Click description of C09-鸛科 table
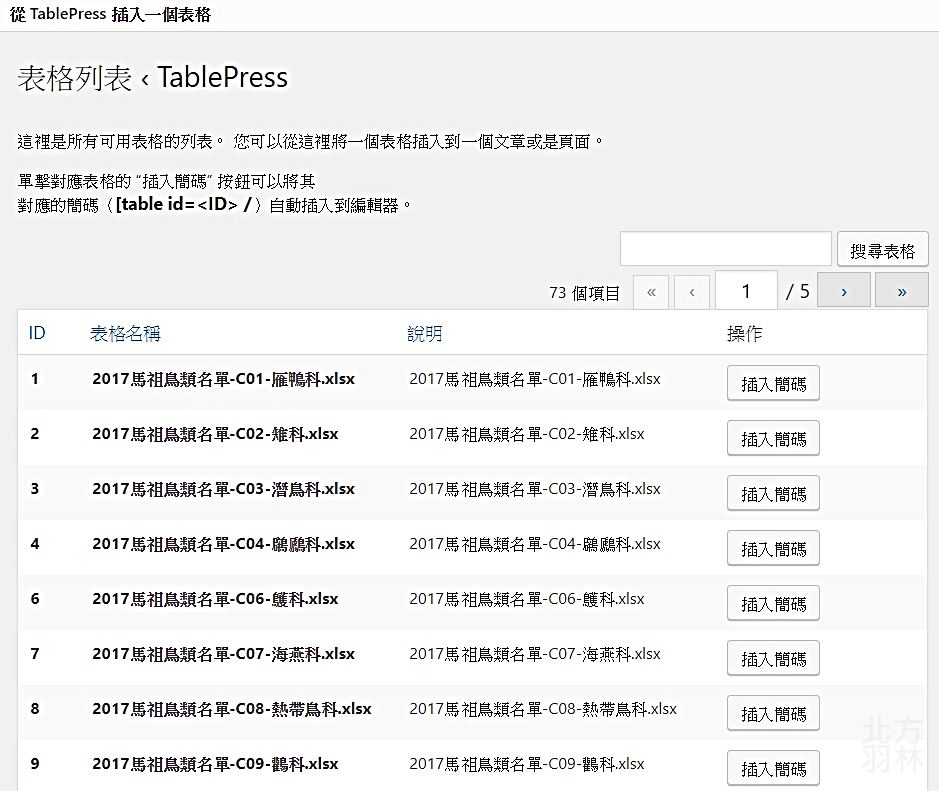The image size is (939, 791). [x=527, y=765]
